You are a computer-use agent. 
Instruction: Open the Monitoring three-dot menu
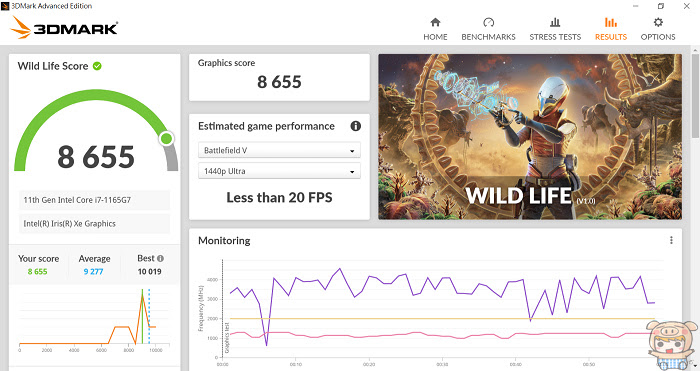(671, 240)
